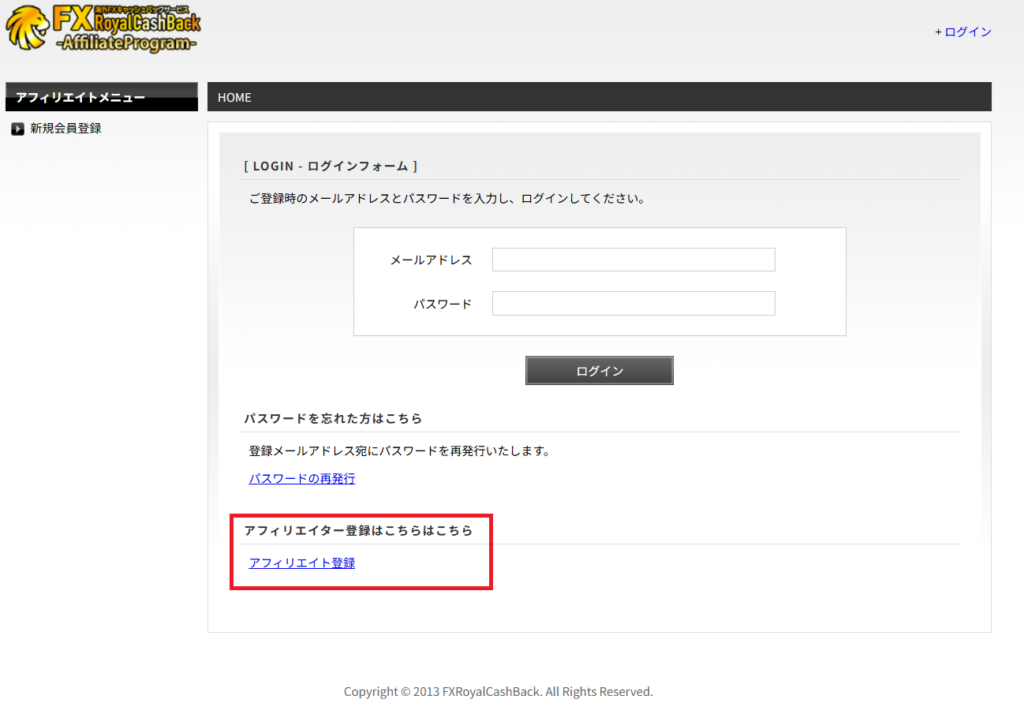Click the アフィリエイトメニュー header bar
1024x718 pixels.
[x=100, y=96]
